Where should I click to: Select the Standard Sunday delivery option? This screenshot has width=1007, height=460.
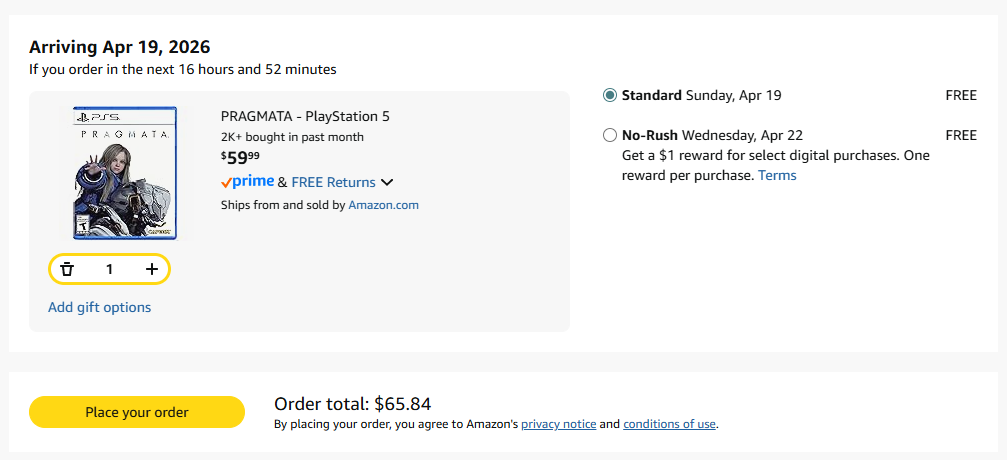610,95
